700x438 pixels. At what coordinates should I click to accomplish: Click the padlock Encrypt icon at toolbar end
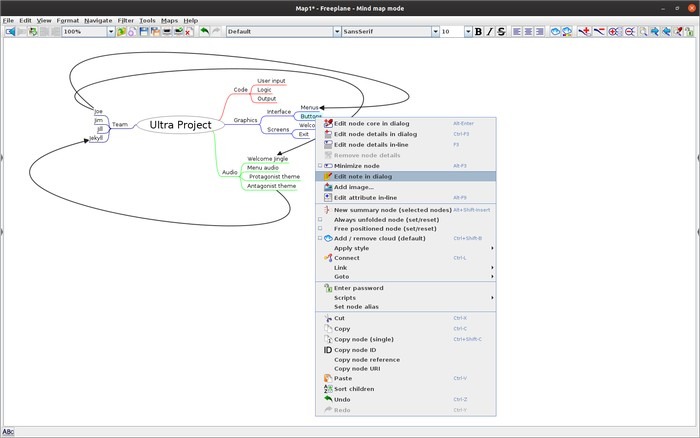tap(690, 31)
